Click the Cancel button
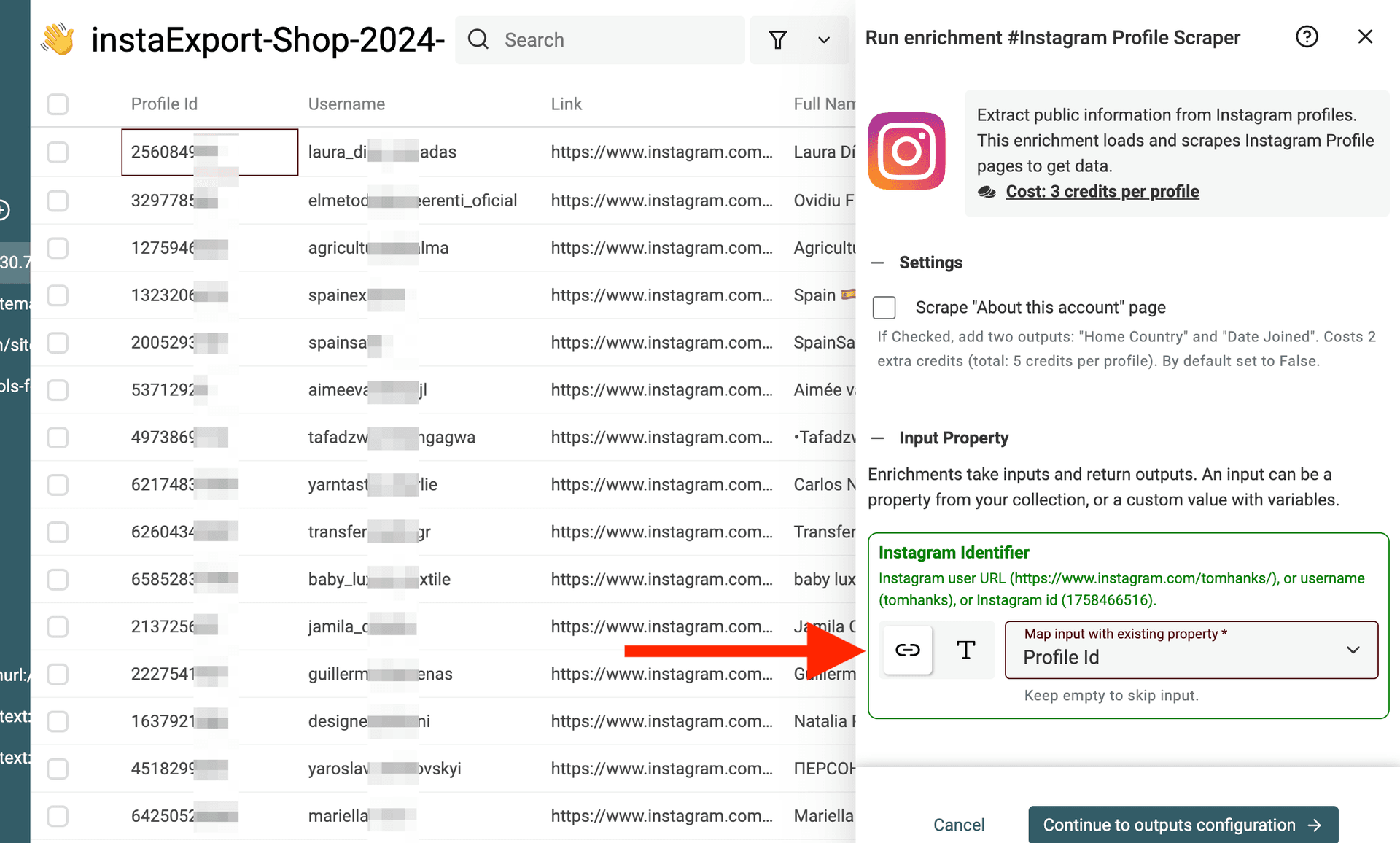The height and width of the screenshot is (843, 1400). 959,825
